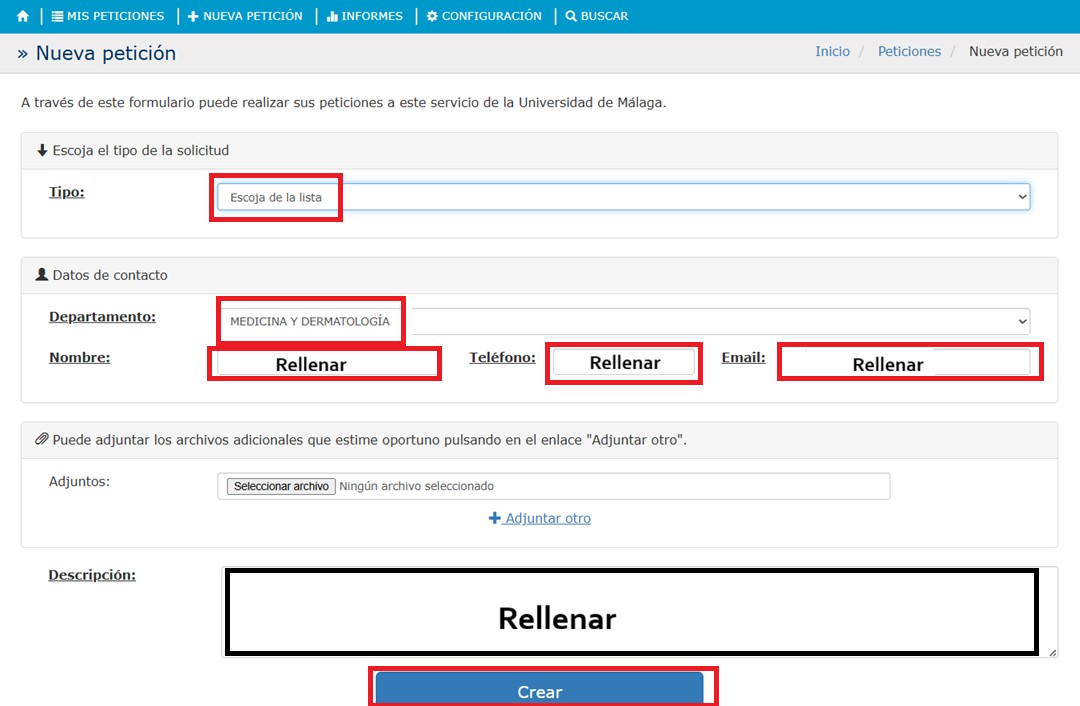Click Buscar search option

click(x=597, y=16)
